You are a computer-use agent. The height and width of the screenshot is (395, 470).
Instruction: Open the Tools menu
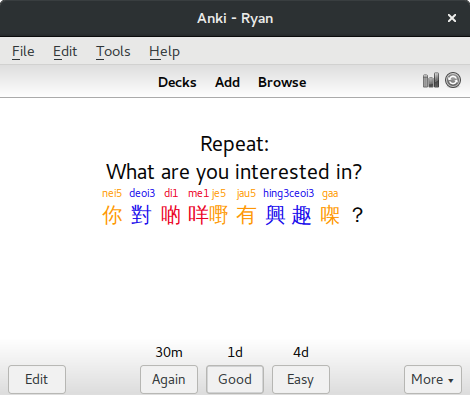coord(113,52)
